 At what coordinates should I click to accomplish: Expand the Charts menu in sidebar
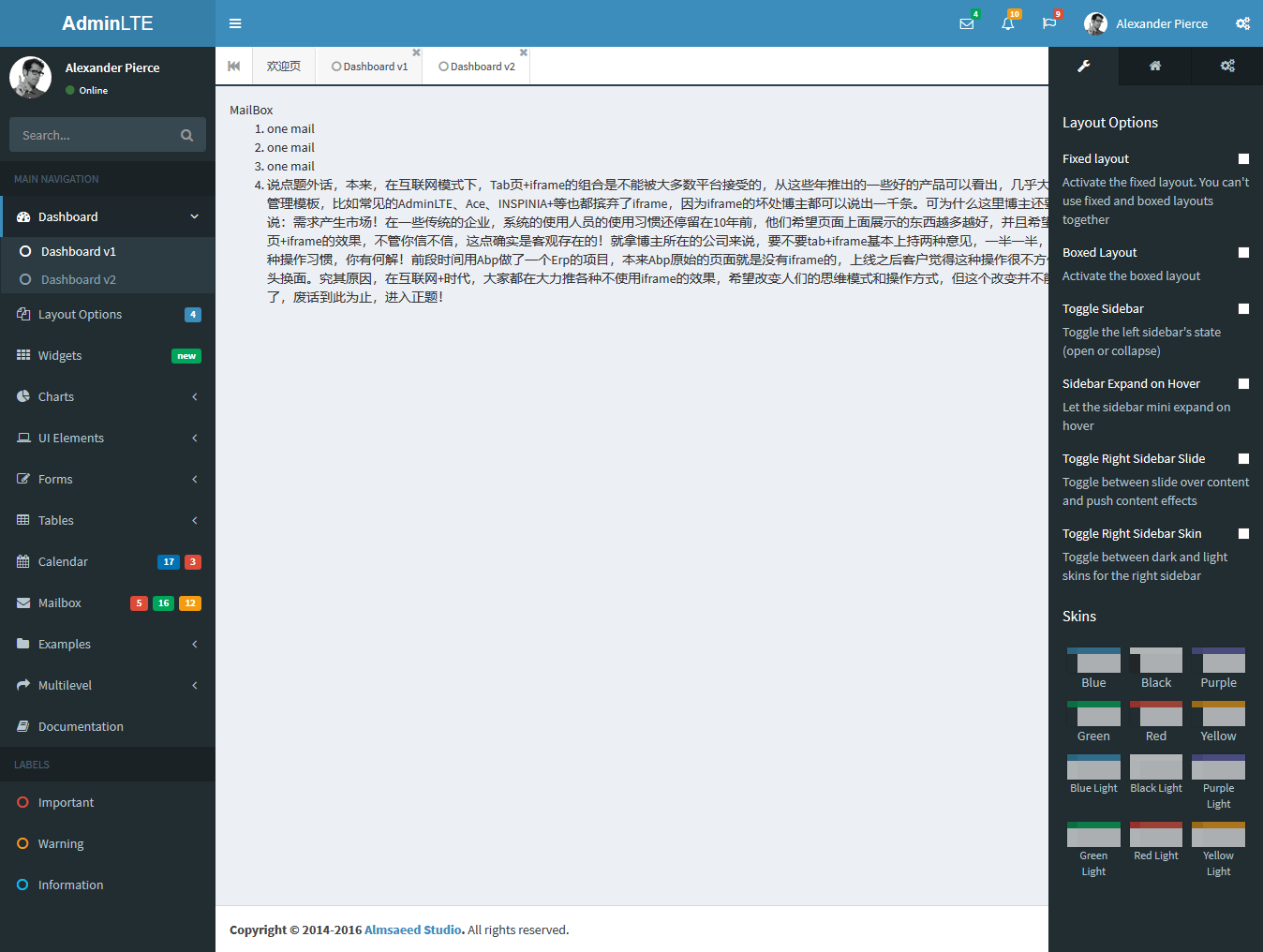pos(108,396)
